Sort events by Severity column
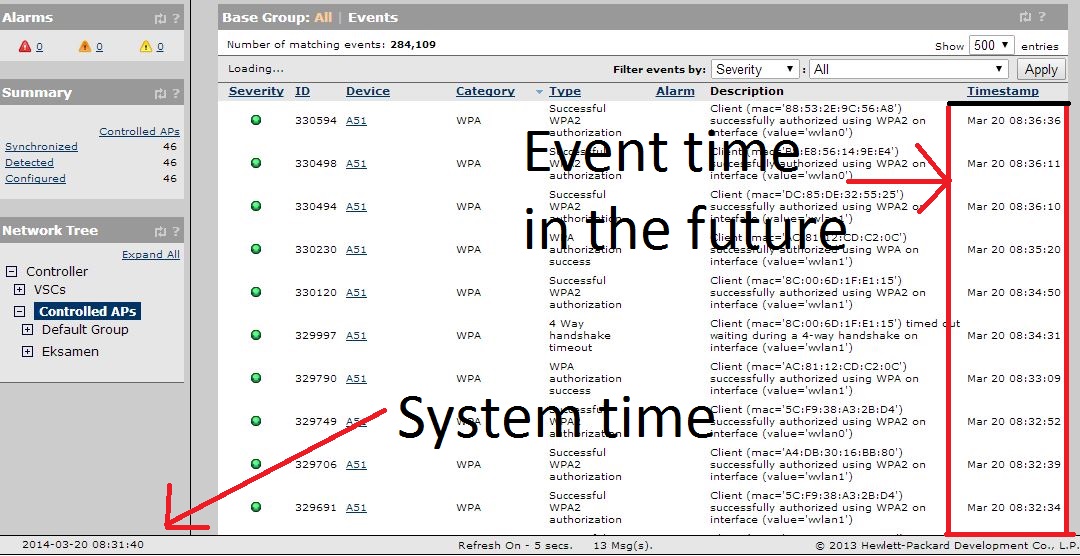1080x556 pixels. click(x=256, y=91)
